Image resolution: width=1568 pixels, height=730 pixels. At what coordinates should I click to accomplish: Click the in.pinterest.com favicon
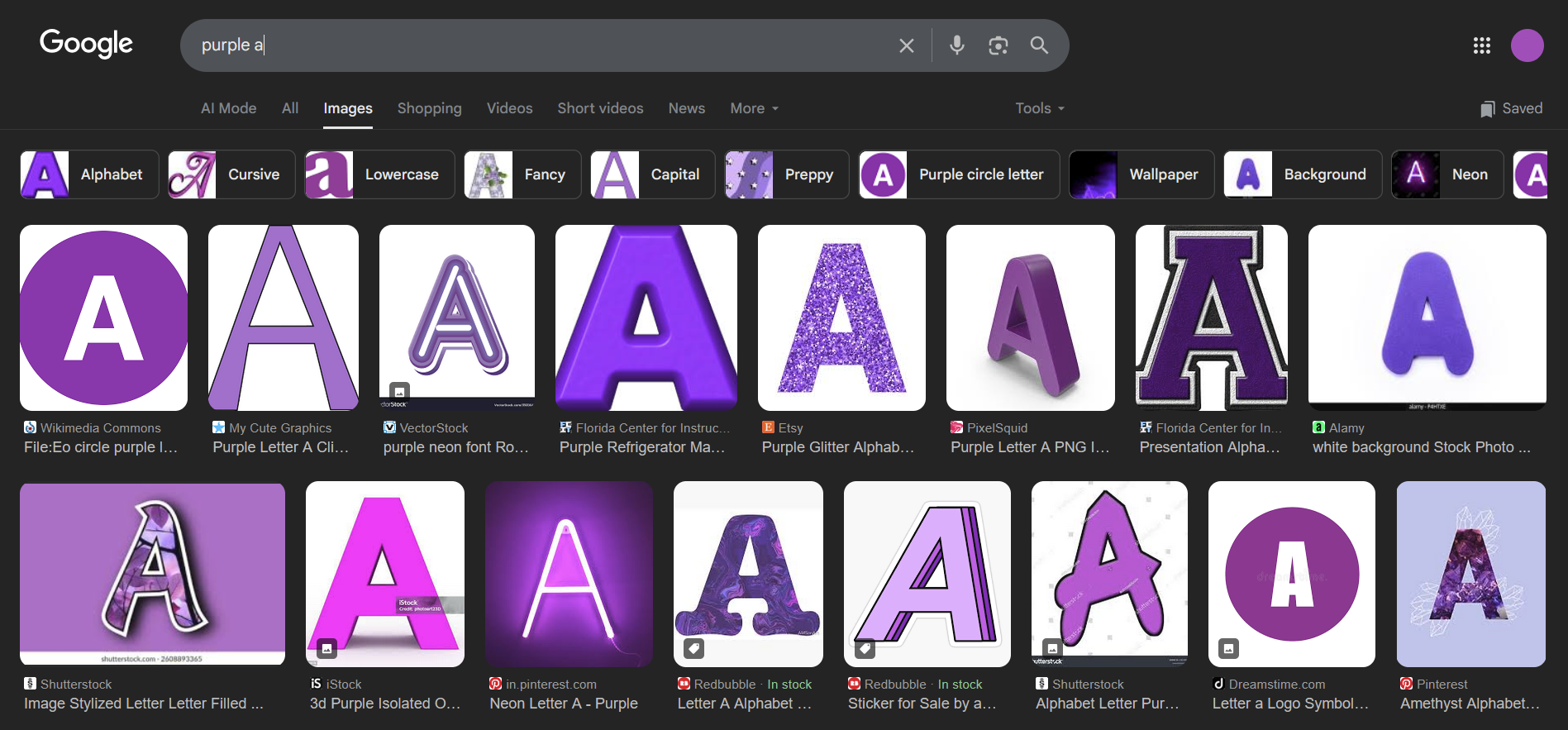(496, 684)
